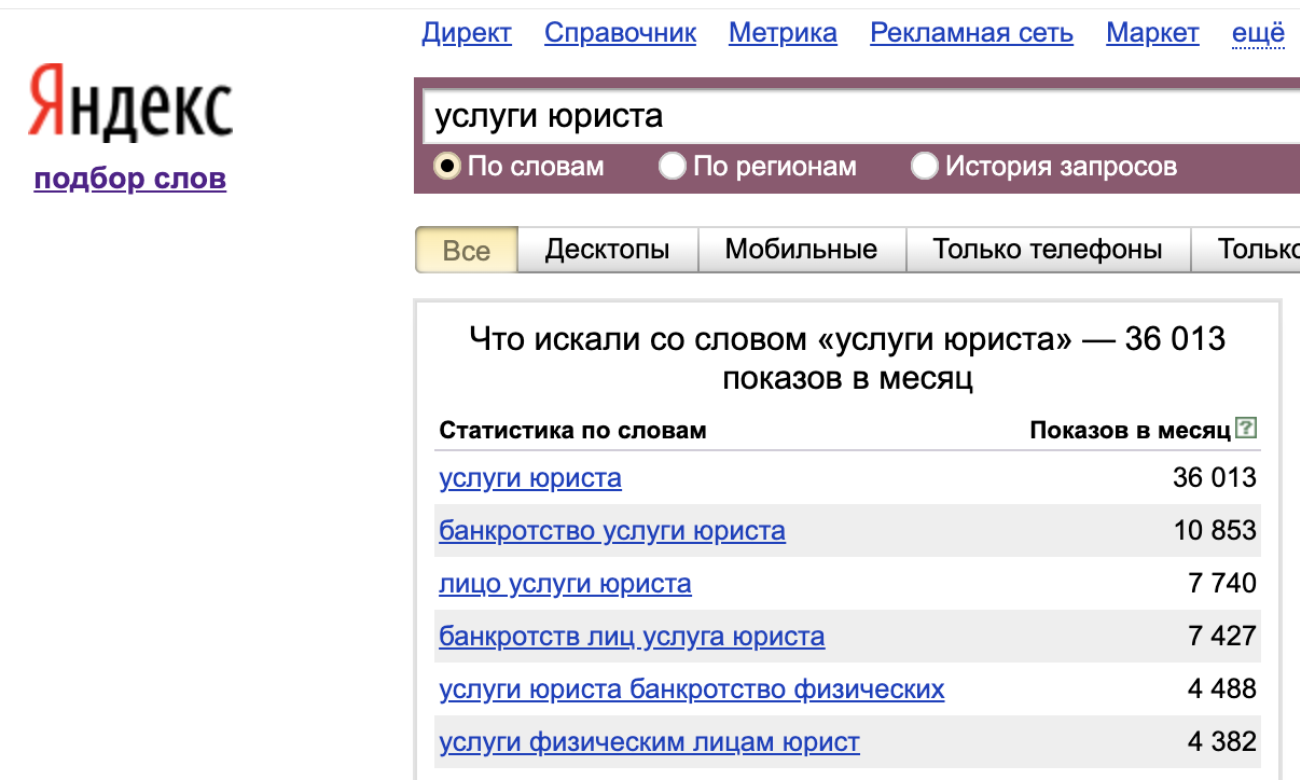Click the Яндекс logo
Screen dimensions: 1300x780
(130, 103)
